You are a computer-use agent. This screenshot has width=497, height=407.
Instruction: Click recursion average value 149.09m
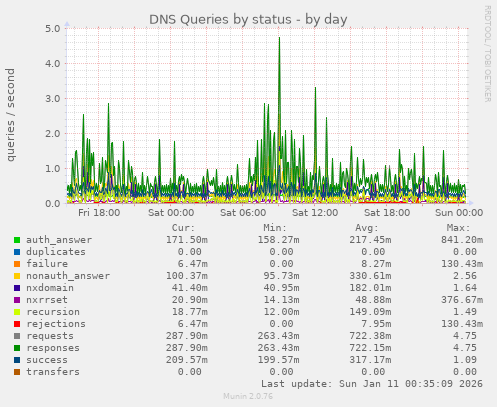(x=370, y=312)
